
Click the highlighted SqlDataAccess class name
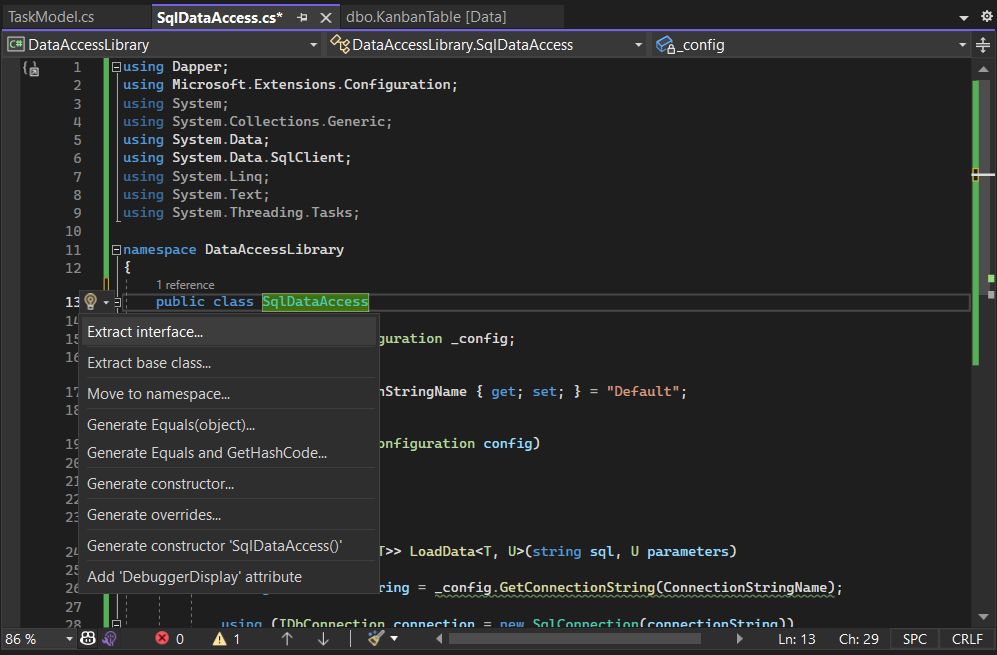click(x=315, y=301)
